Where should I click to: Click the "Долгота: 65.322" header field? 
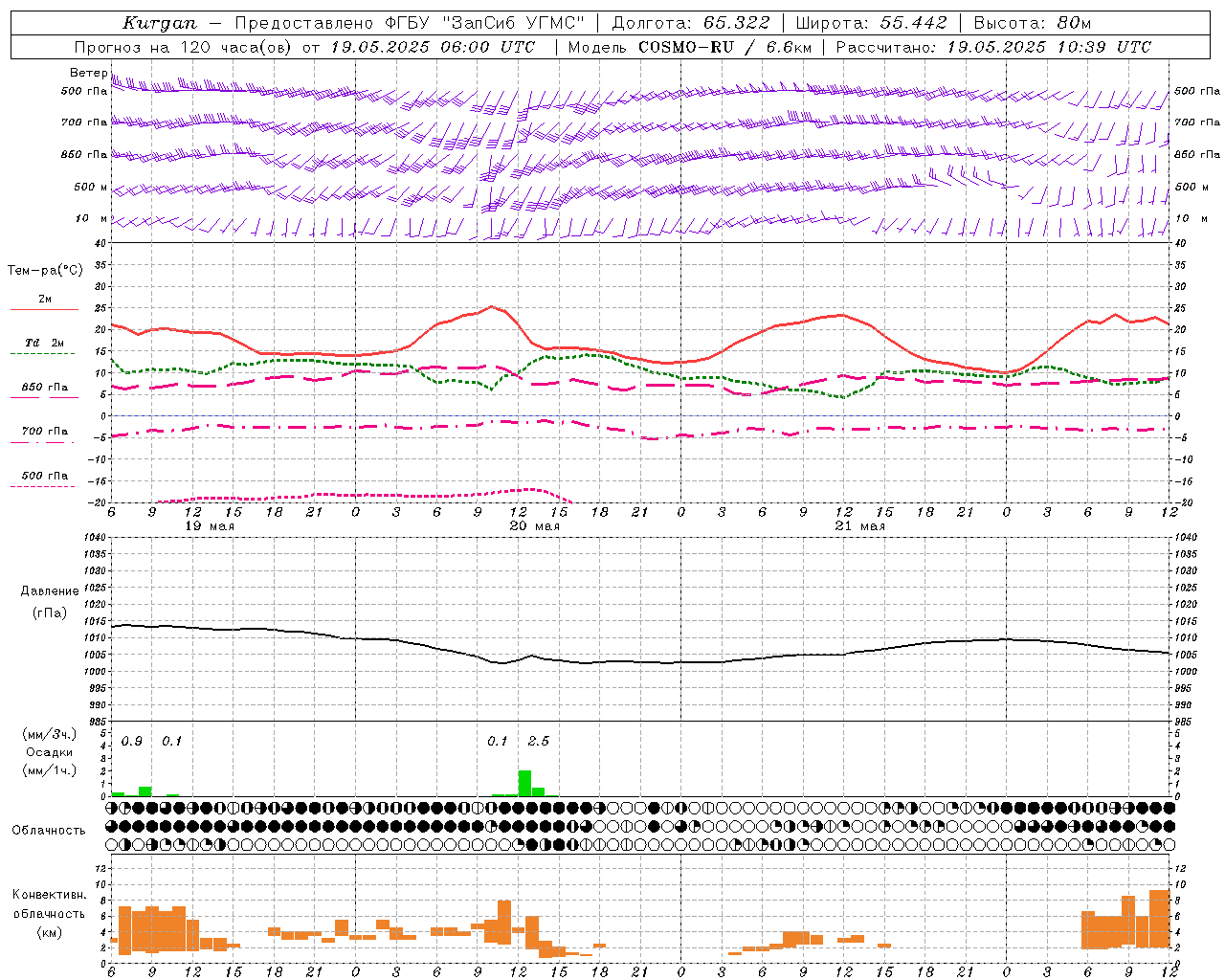coord(690,23)
